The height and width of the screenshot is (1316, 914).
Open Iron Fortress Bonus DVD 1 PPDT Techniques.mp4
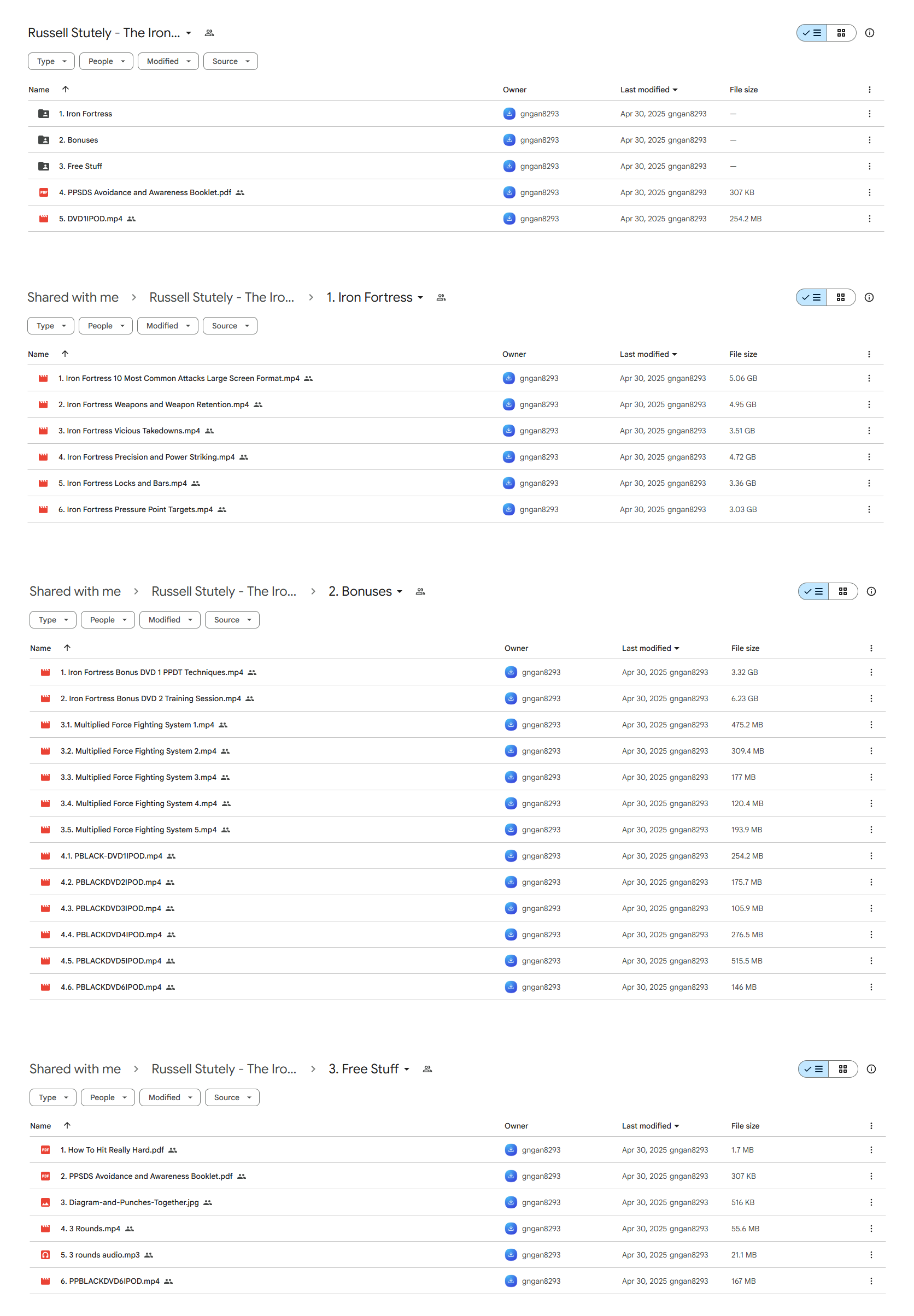152,673
